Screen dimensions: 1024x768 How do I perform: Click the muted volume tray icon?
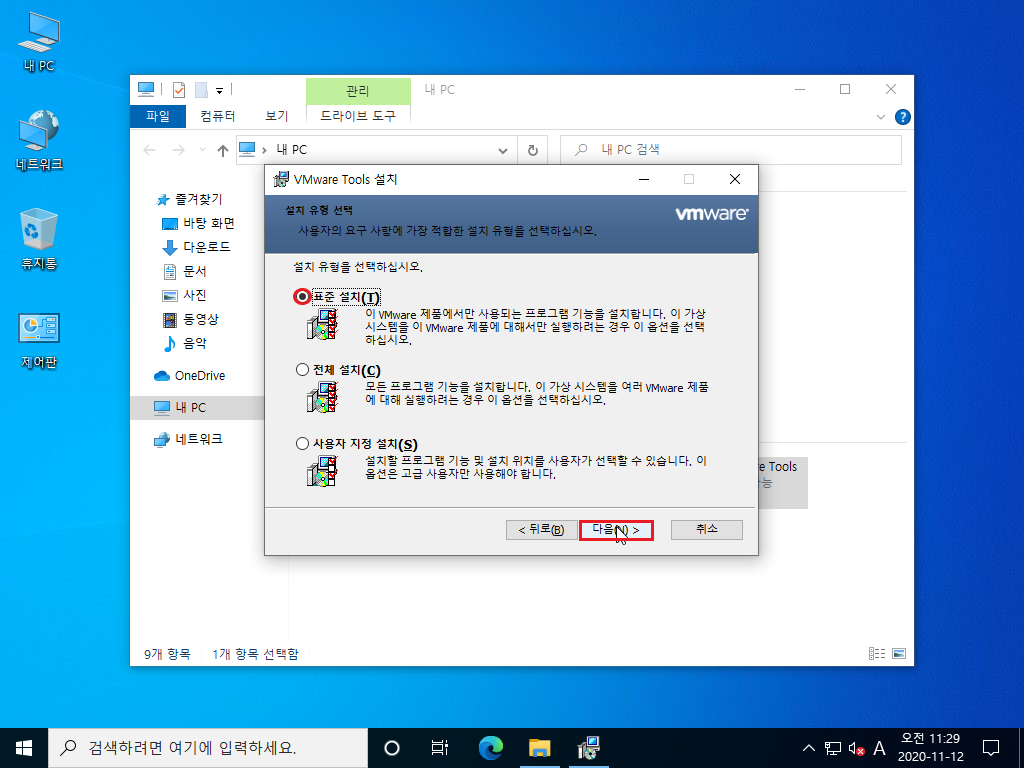point(856,748)
